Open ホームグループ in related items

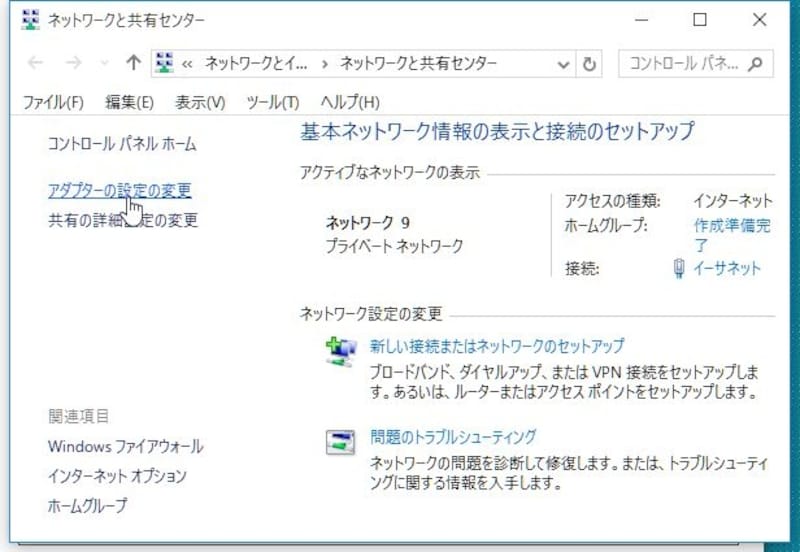(87, 506)
